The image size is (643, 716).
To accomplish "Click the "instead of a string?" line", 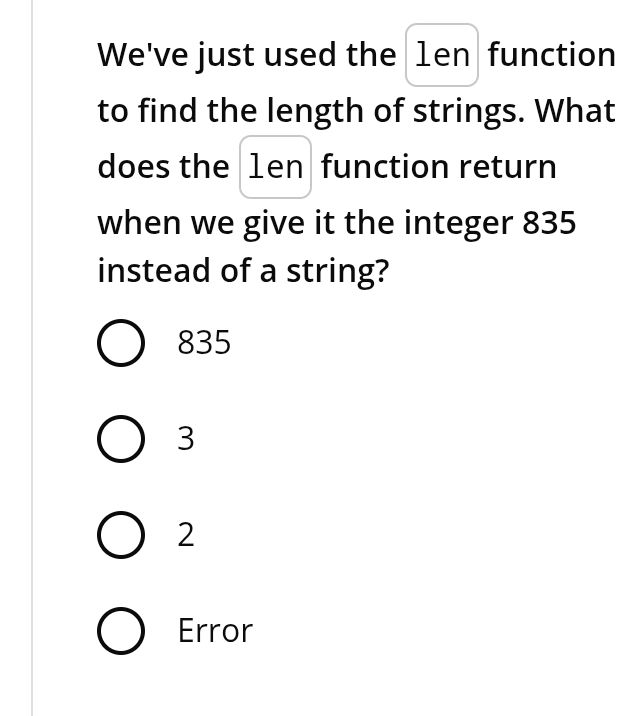I will click(x=242, y=271).
